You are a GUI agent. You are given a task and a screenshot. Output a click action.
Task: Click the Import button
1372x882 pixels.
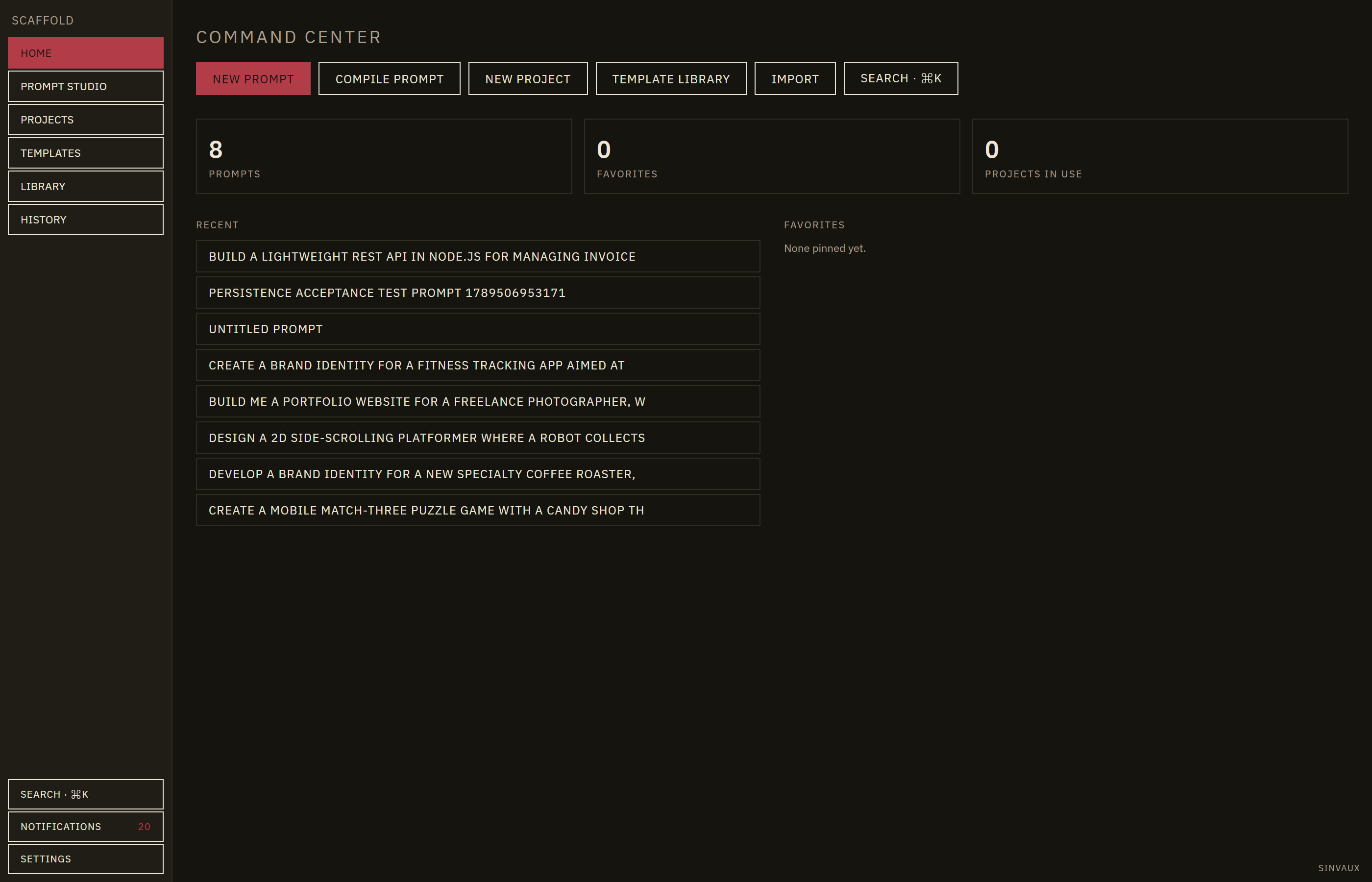795,78
